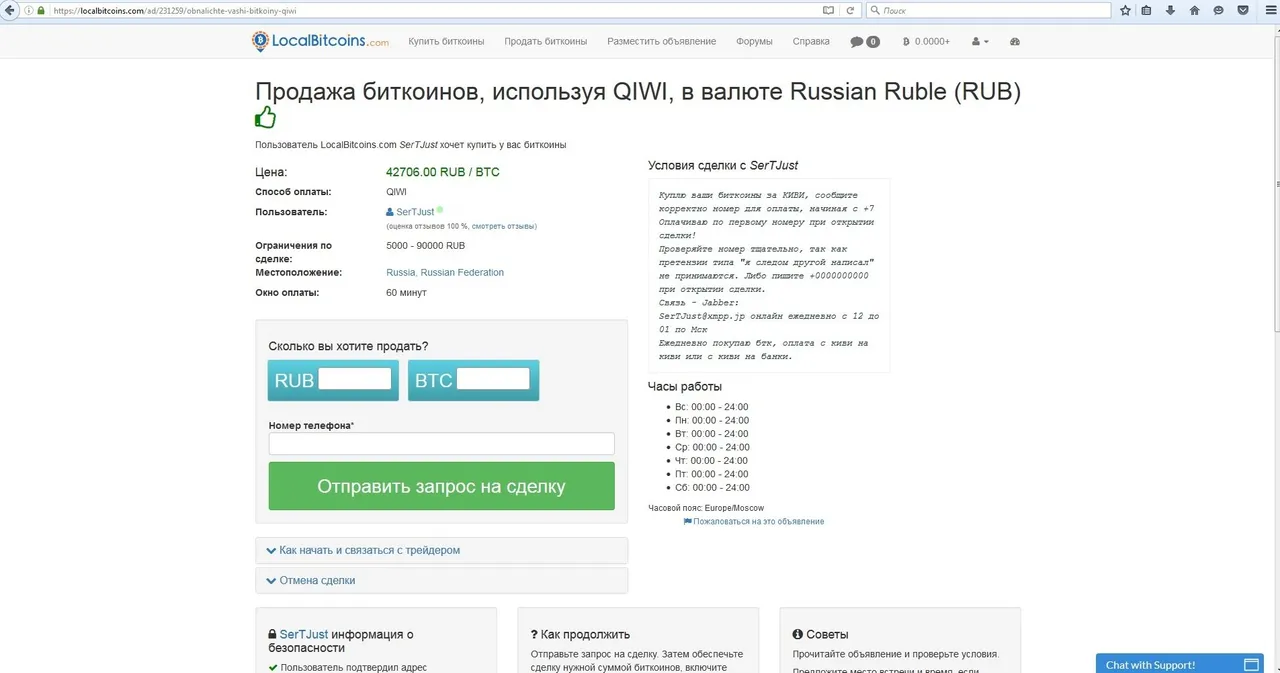Open the 'Russia, Russian Federation' location link
The image size is (1280, 673).
point(445,272)
